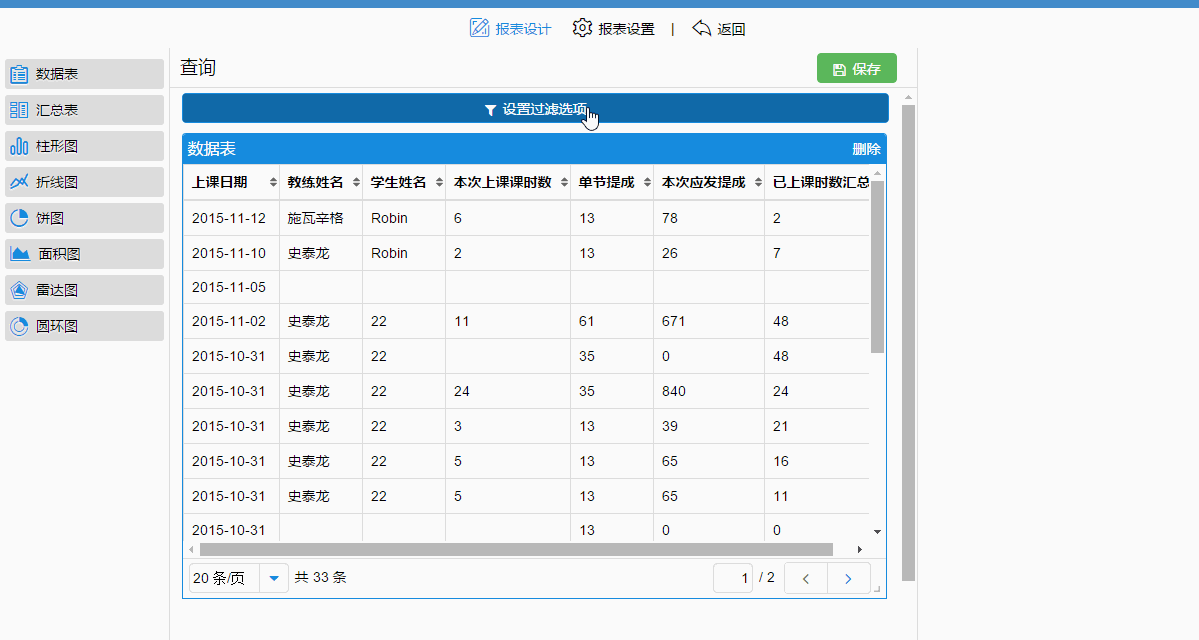Switch to 报表设计 tab

point(511,29)
